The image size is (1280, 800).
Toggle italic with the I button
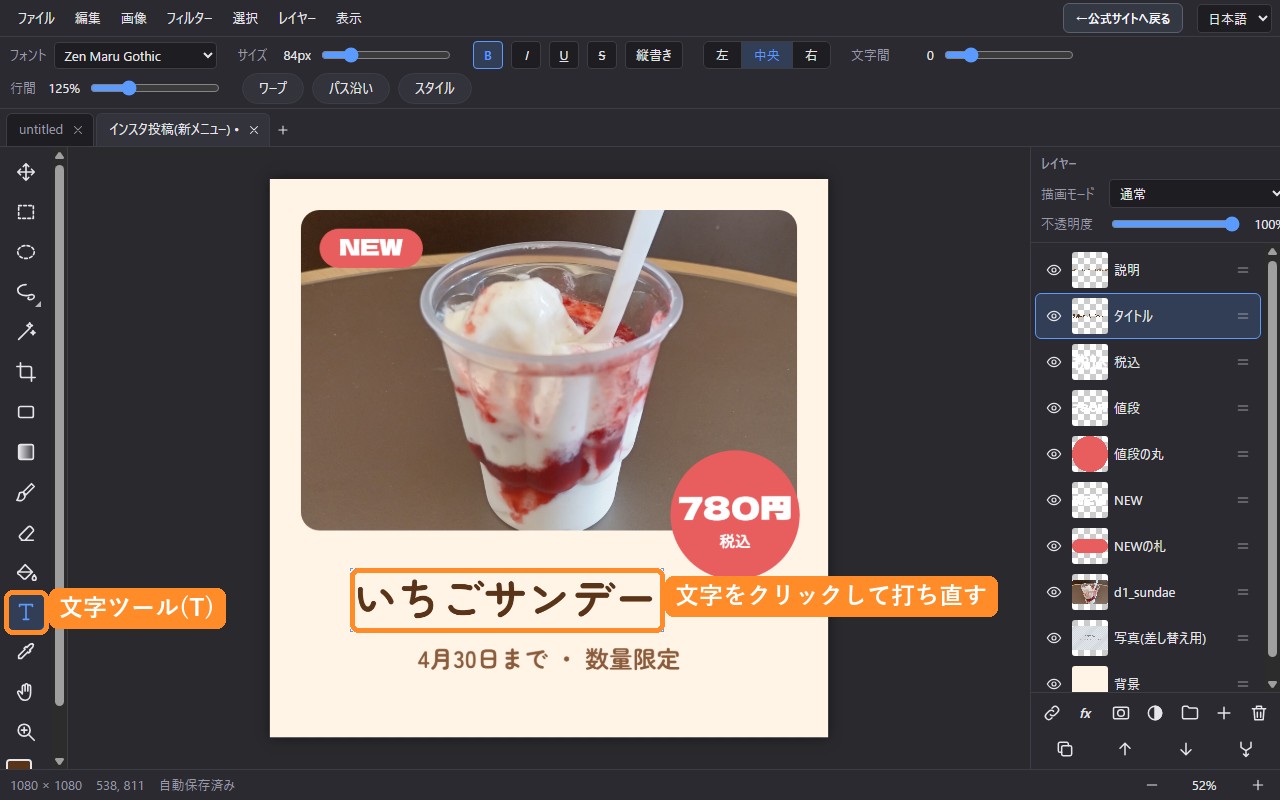526,56
